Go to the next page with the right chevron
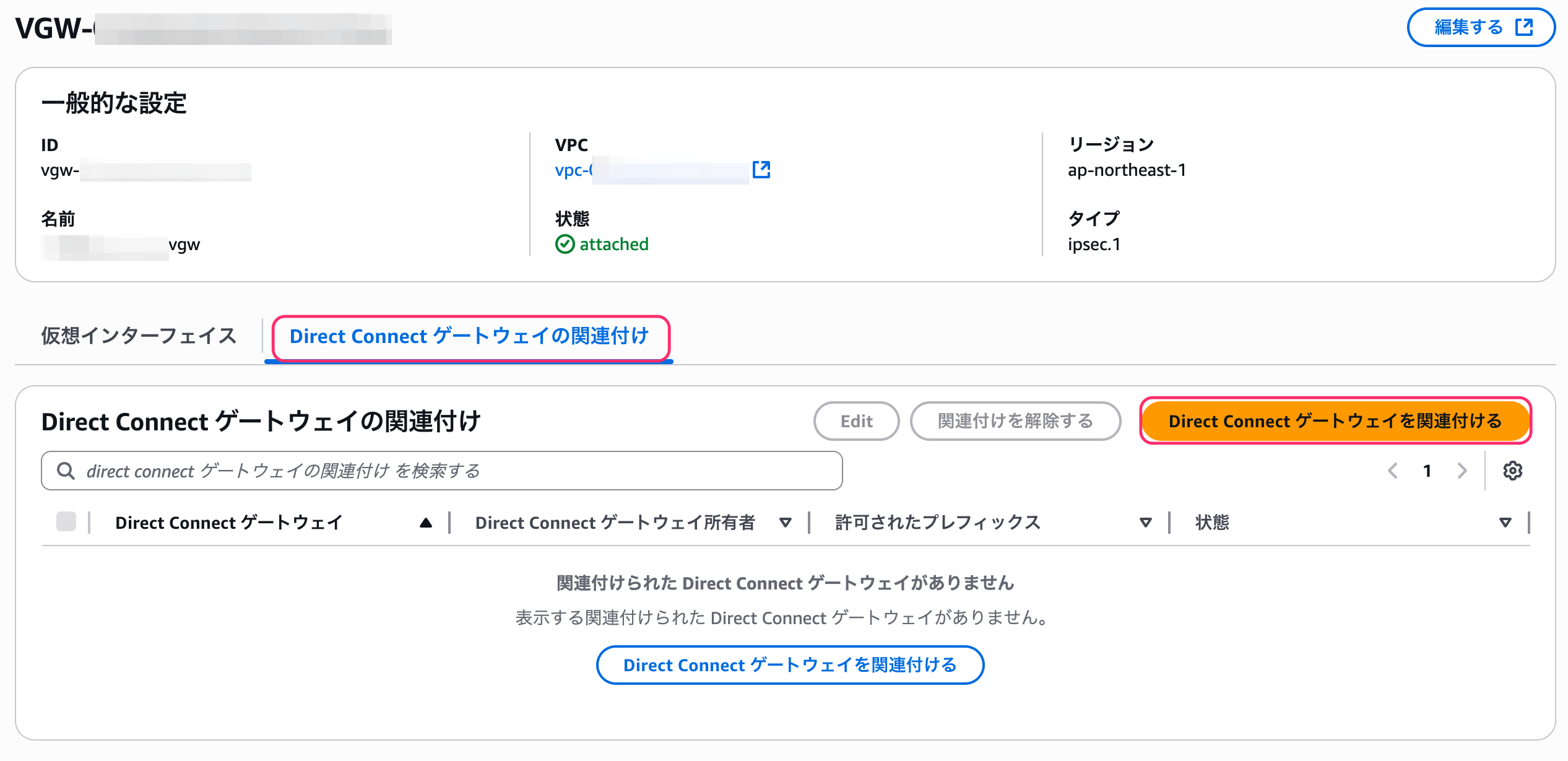This screenshot has height=761, width=1568. (1462, 471)
